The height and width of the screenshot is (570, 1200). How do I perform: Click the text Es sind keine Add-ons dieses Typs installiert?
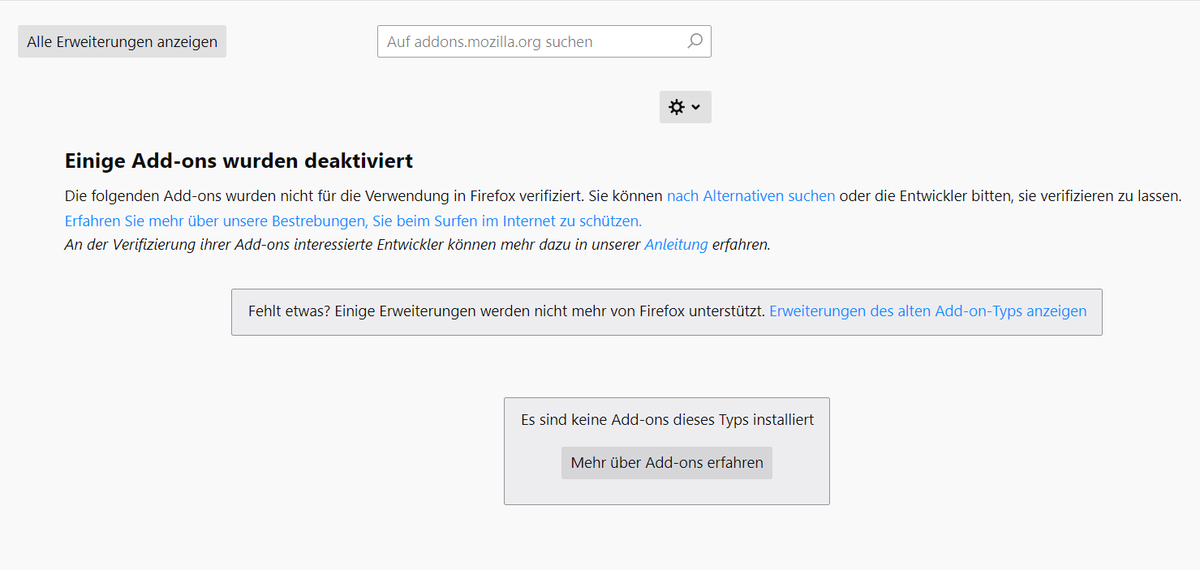(667, 420)
